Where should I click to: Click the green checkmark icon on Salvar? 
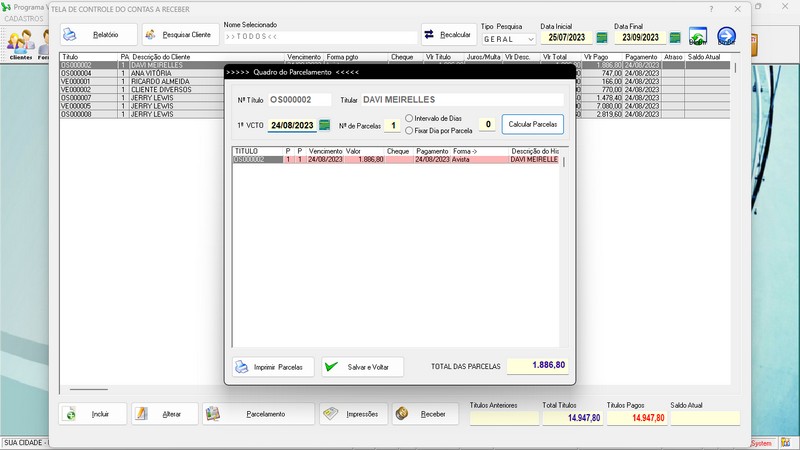tap(331, 366)
